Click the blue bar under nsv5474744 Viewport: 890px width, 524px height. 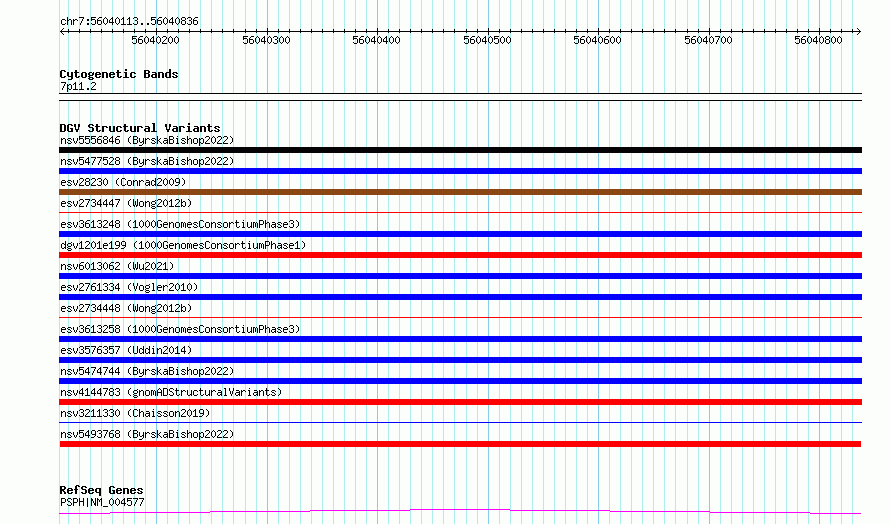click(x=460, y=381)
